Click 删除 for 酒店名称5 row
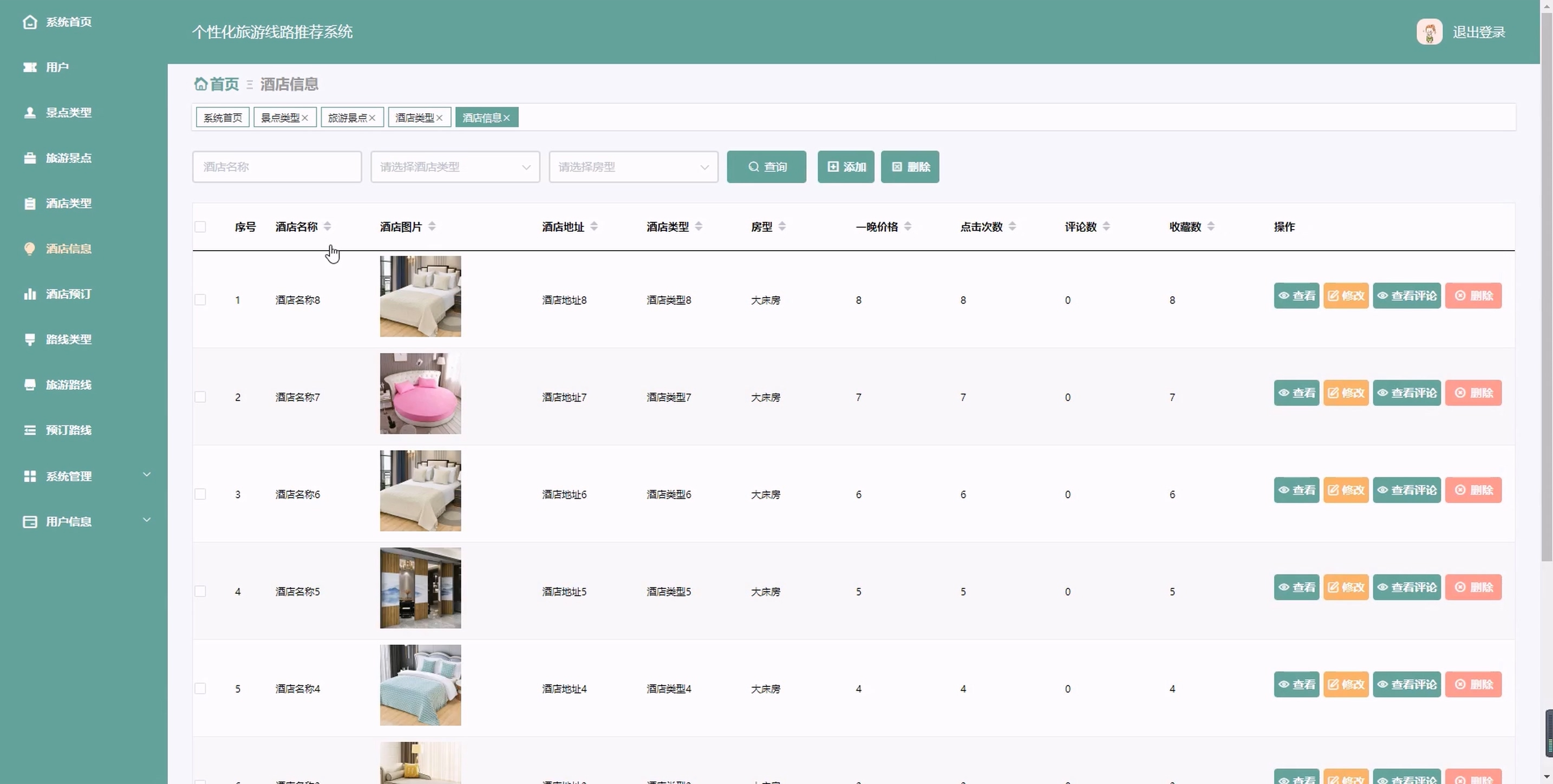The image size is (1553, 784). (x=1473, y=587)
